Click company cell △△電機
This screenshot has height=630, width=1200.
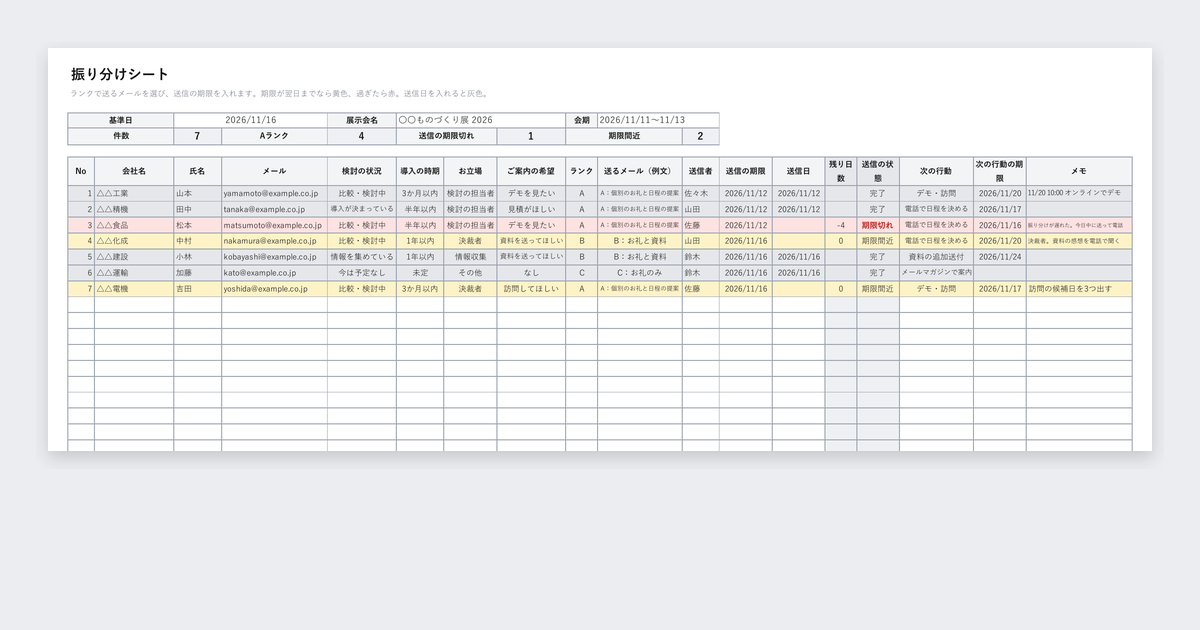point(134,289)
